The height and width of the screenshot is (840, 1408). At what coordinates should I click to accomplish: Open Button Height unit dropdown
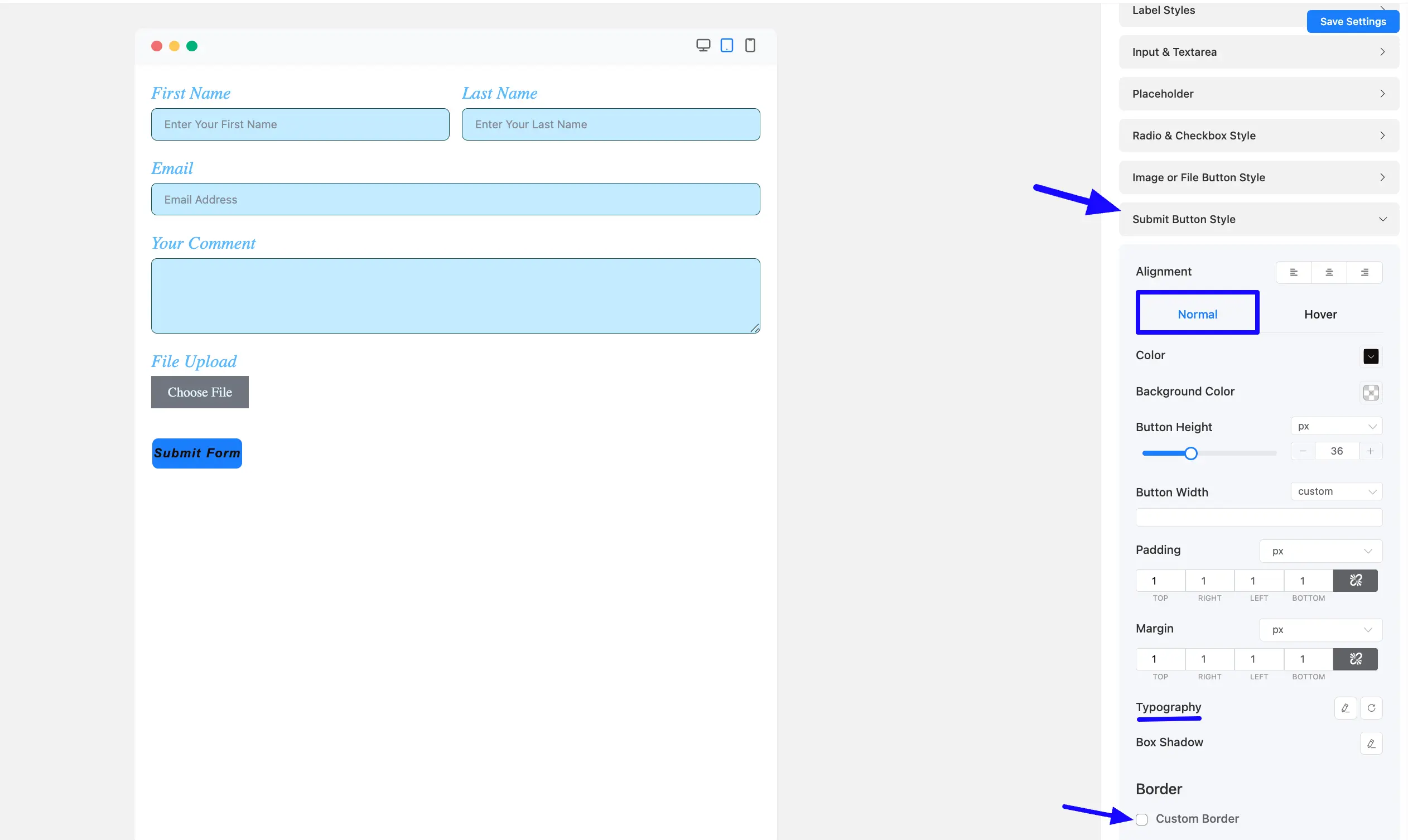click(1336, 426)
